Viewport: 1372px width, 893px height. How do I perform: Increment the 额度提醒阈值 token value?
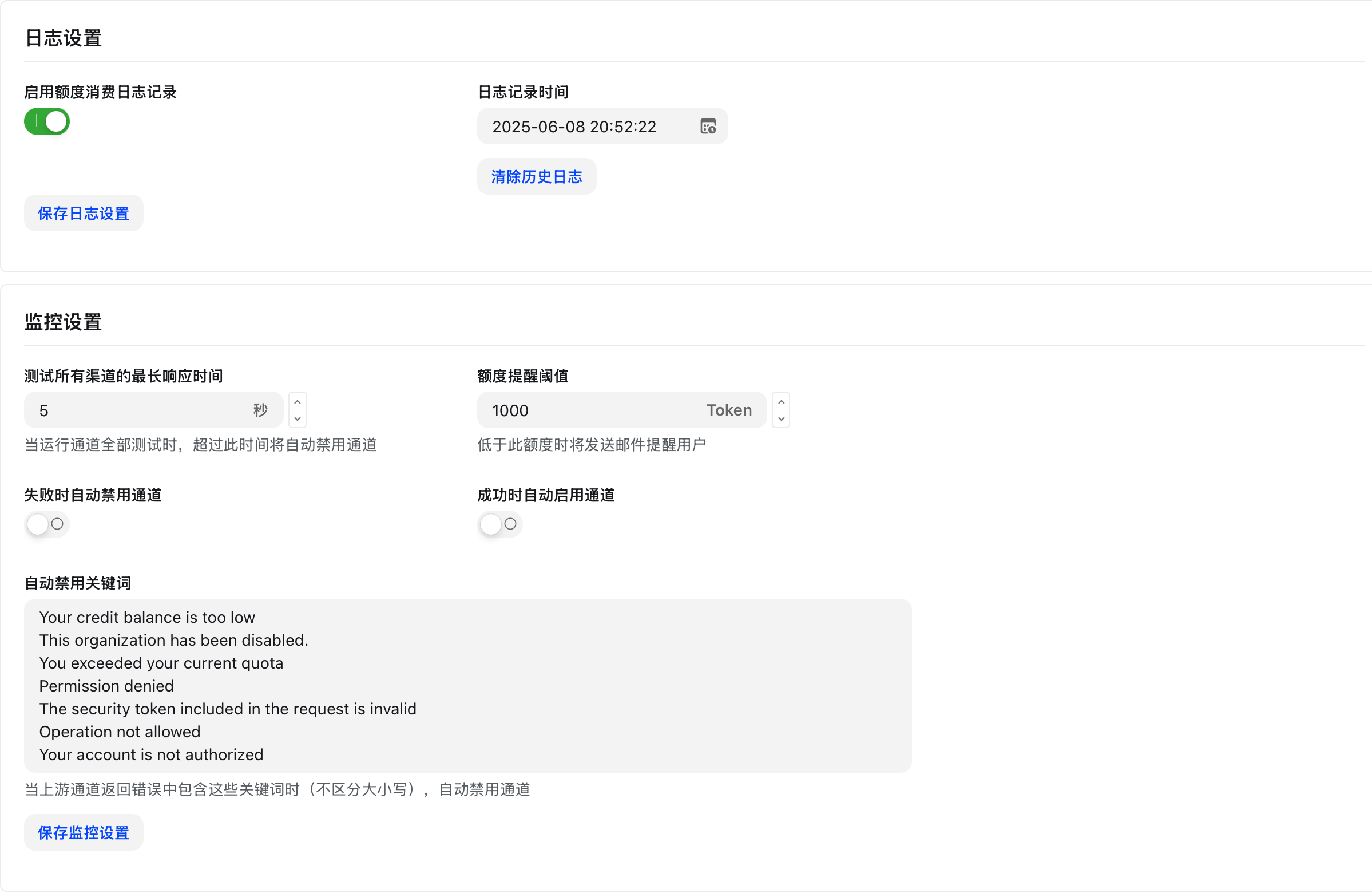(781, 401)
